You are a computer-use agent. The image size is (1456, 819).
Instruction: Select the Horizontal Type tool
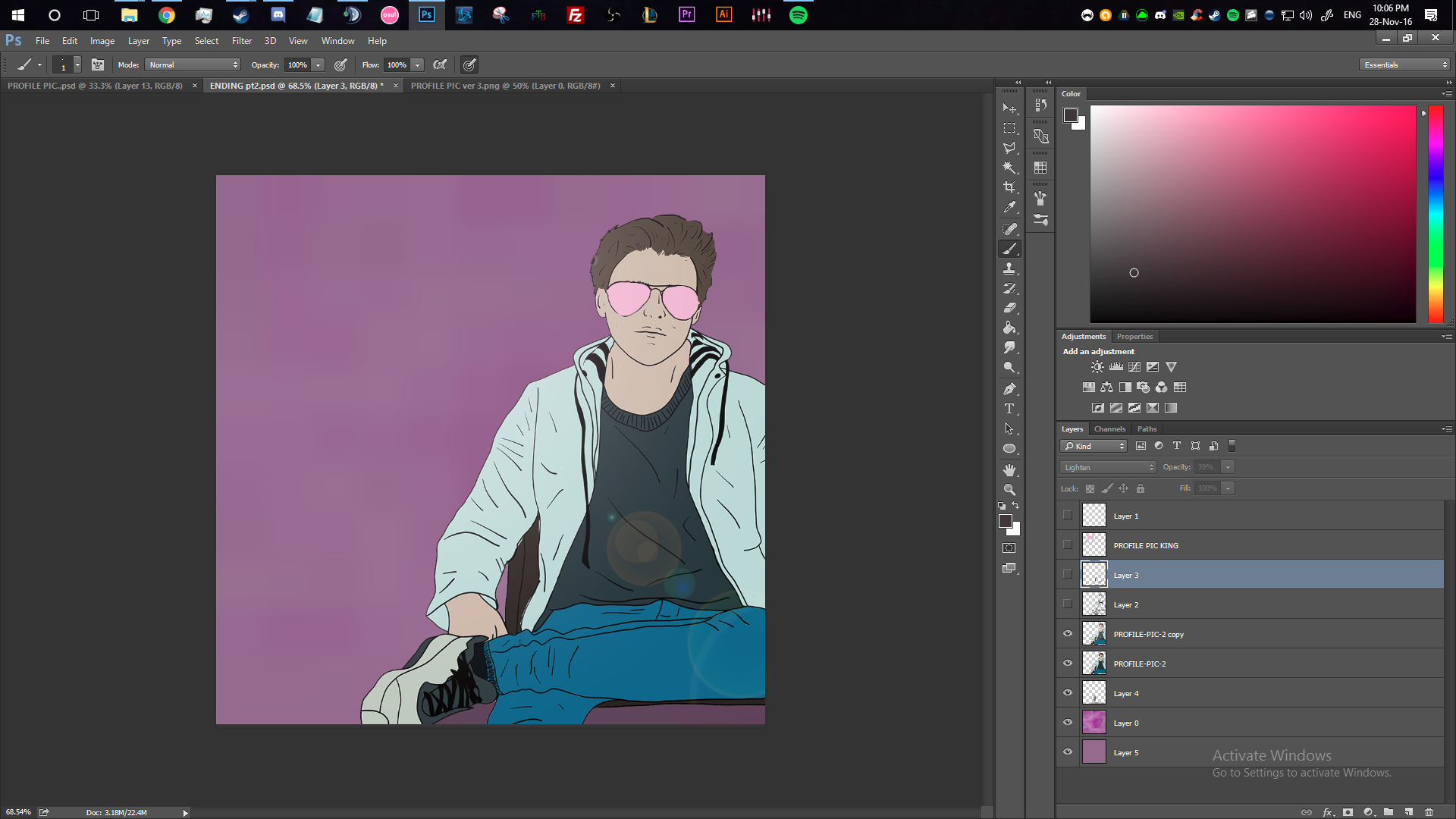coord(1009,409)
